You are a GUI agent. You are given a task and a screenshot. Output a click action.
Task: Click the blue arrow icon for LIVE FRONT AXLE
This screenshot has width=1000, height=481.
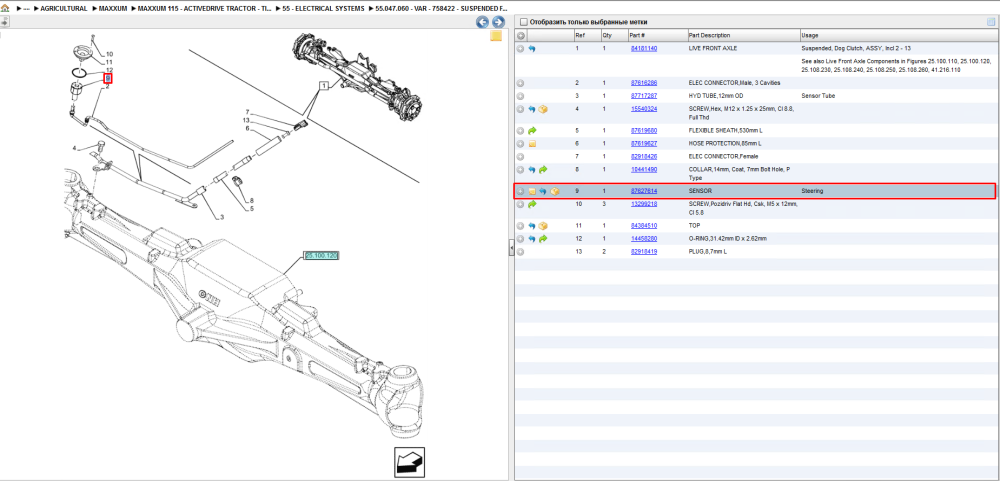pos(532,48)
